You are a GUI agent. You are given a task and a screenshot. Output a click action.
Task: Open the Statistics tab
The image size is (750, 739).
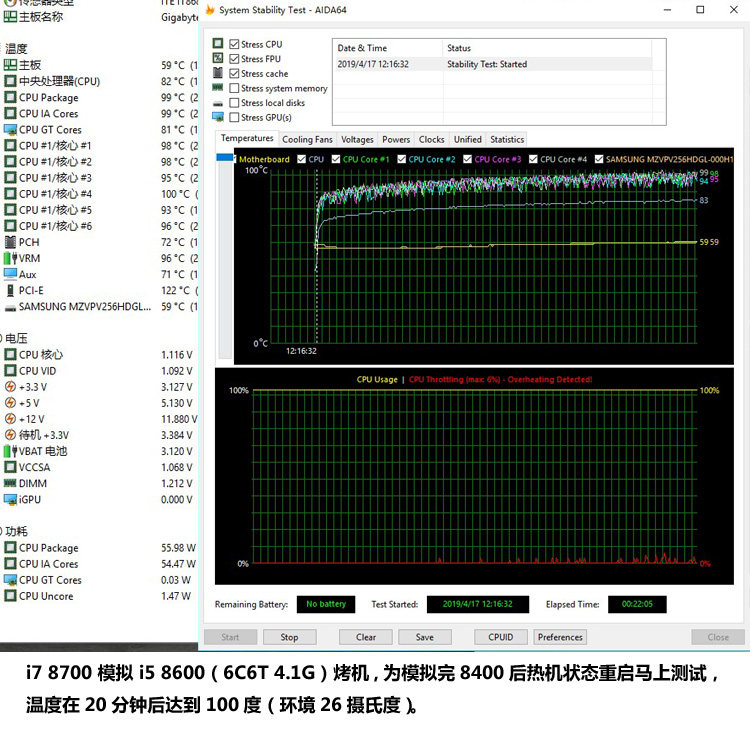click(507, 140)
